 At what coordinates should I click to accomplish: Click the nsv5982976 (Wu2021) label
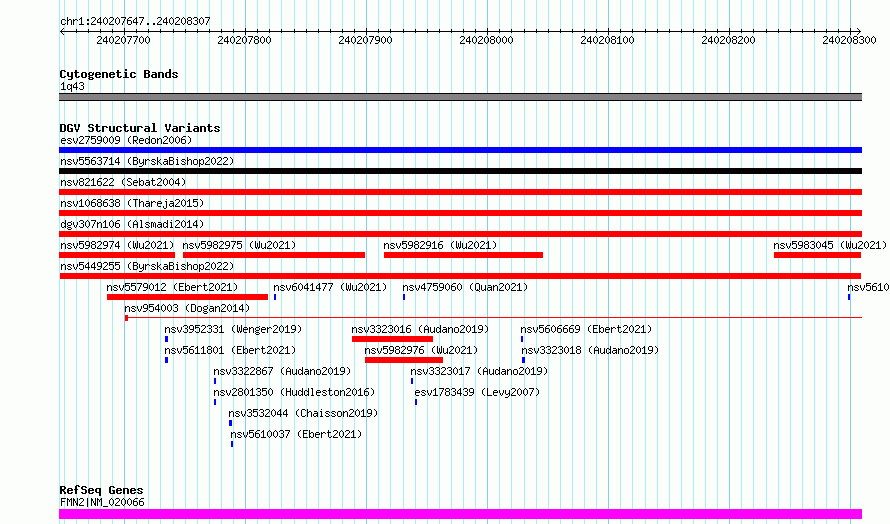421,350
